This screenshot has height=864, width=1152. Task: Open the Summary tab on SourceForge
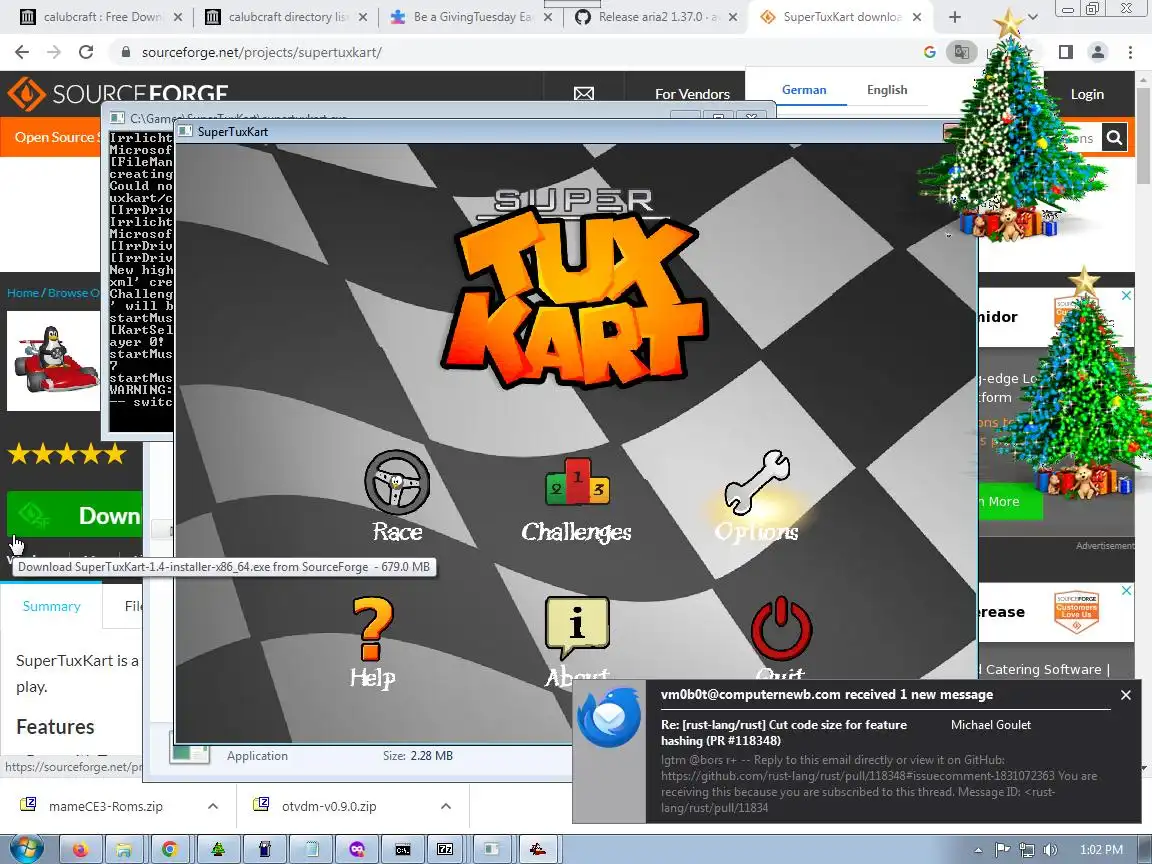(51, 606)
